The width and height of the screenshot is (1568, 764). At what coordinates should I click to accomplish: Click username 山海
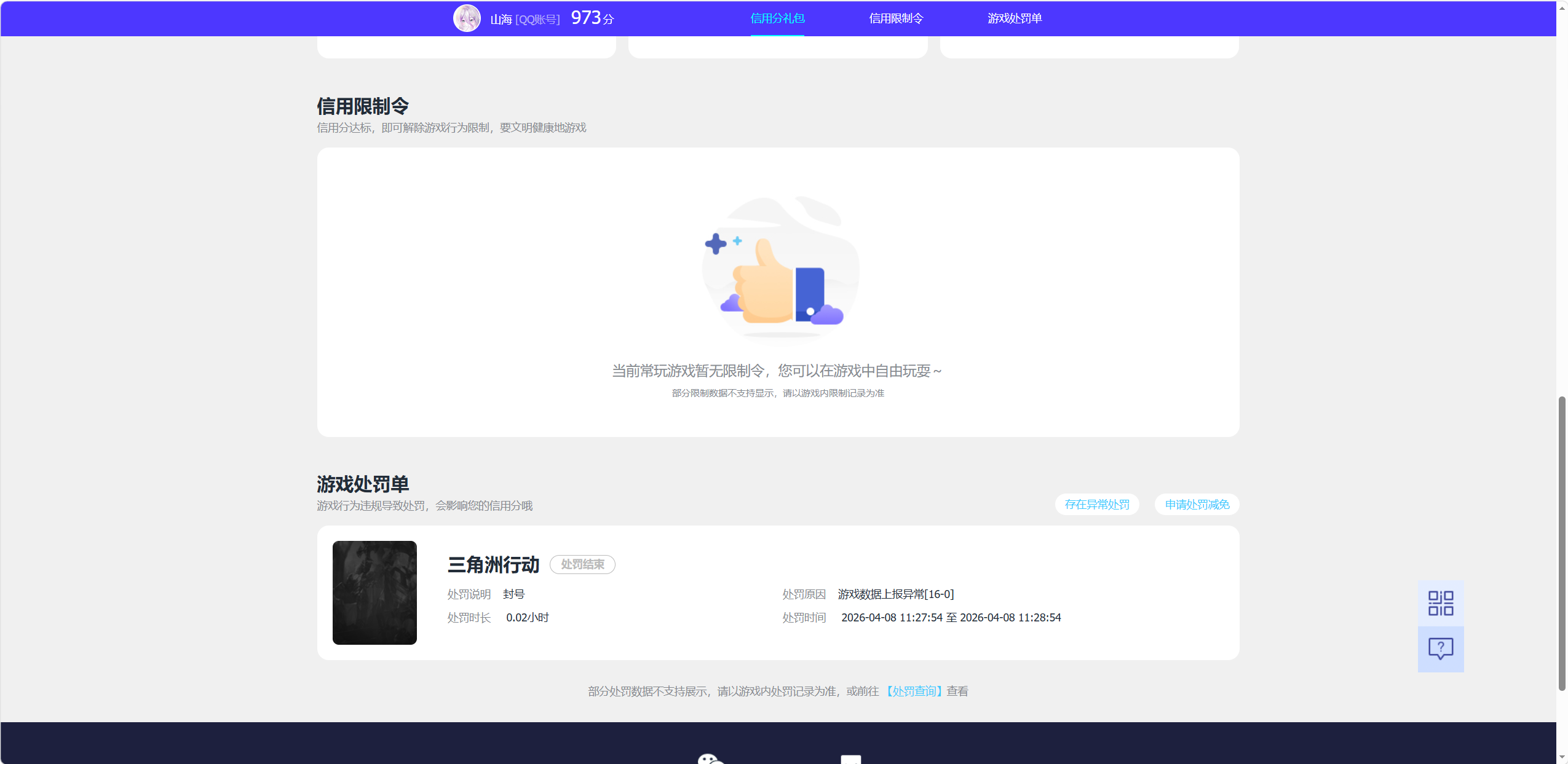501,20
